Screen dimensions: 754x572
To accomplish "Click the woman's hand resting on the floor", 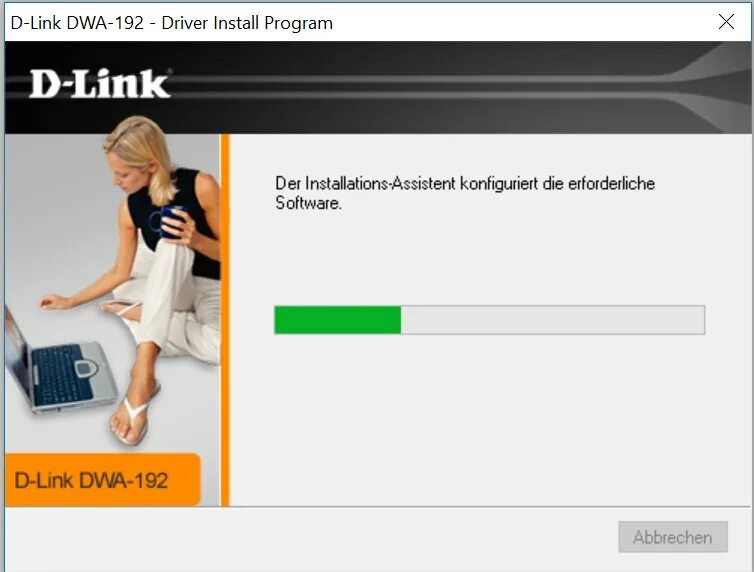I will [x=54, y=302].
